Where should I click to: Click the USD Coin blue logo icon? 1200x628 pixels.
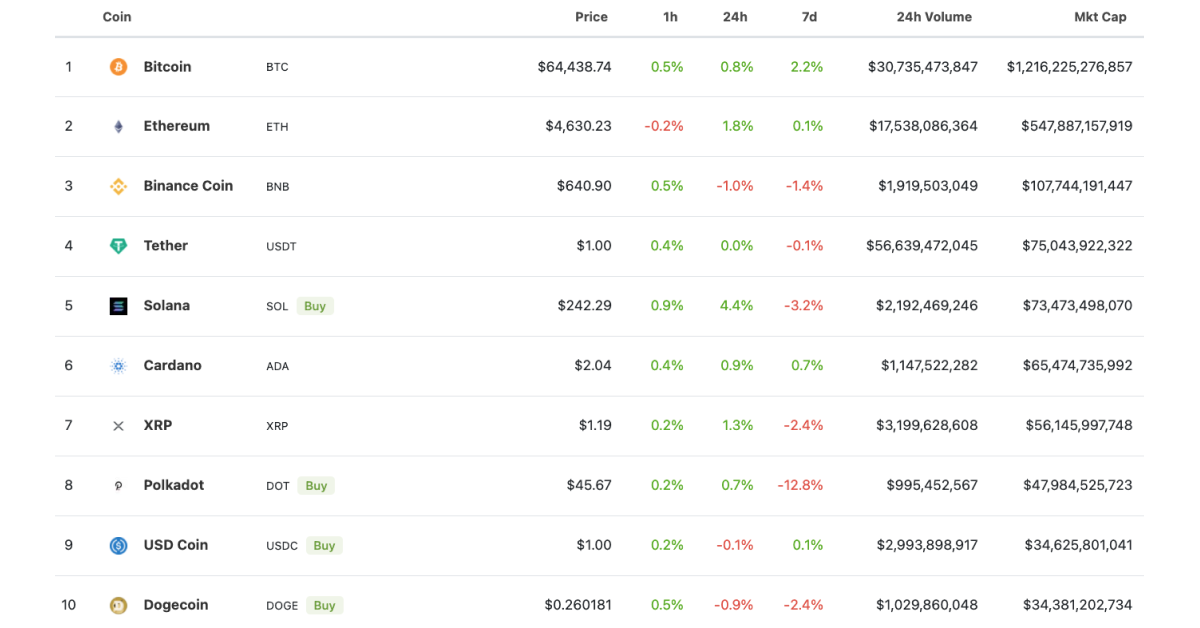point(118,545)
